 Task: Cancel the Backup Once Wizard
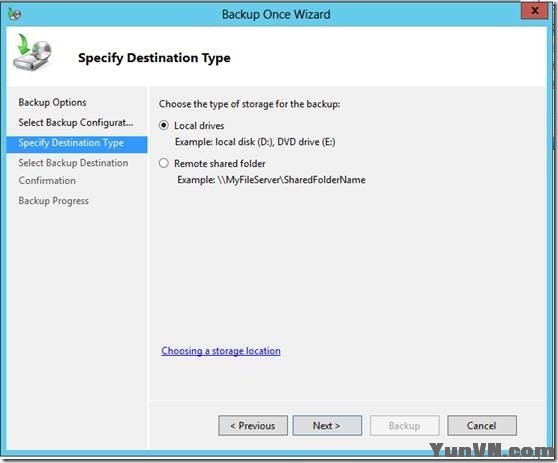(x=482, y=426)
